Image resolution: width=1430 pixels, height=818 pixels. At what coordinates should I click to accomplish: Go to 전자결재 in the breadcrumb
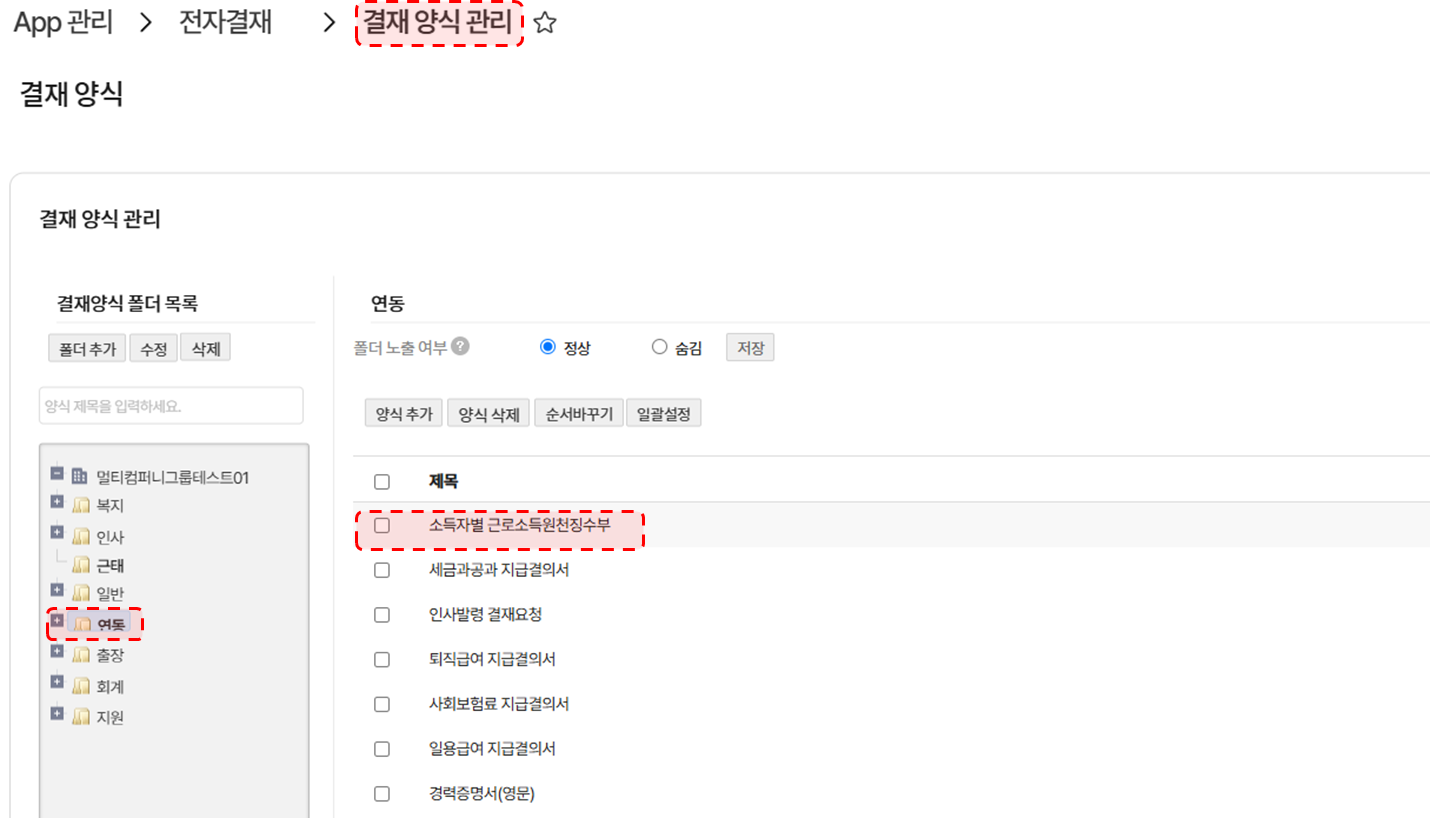point(225,24)
